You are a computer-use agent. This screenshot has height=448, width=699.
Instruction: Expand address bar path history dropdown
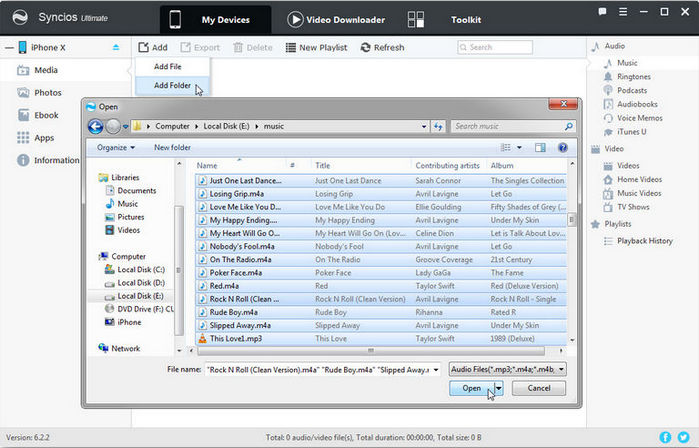(x=424, y=127)
